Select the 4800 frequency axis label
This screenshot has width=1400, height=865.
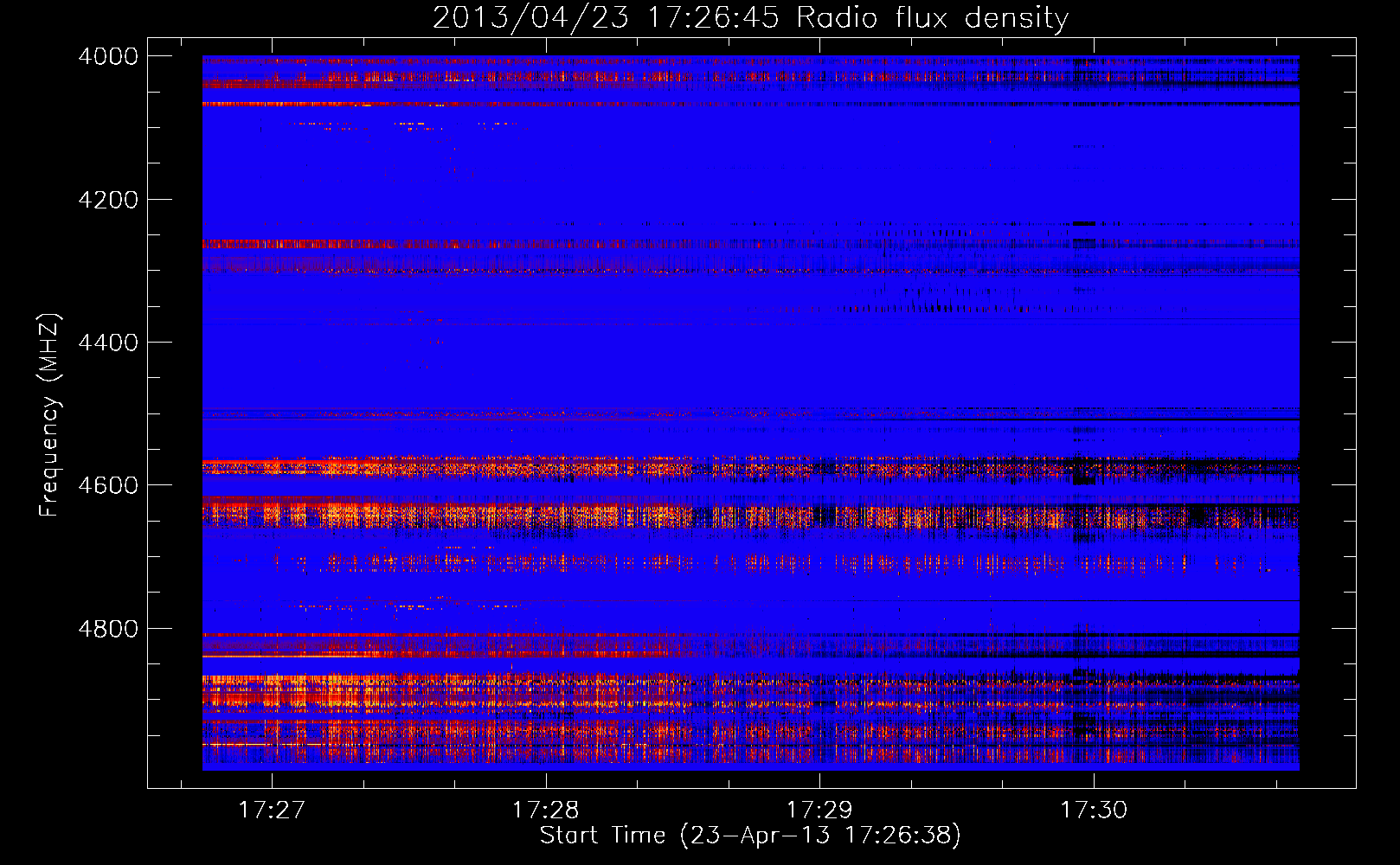click(108, 628)
